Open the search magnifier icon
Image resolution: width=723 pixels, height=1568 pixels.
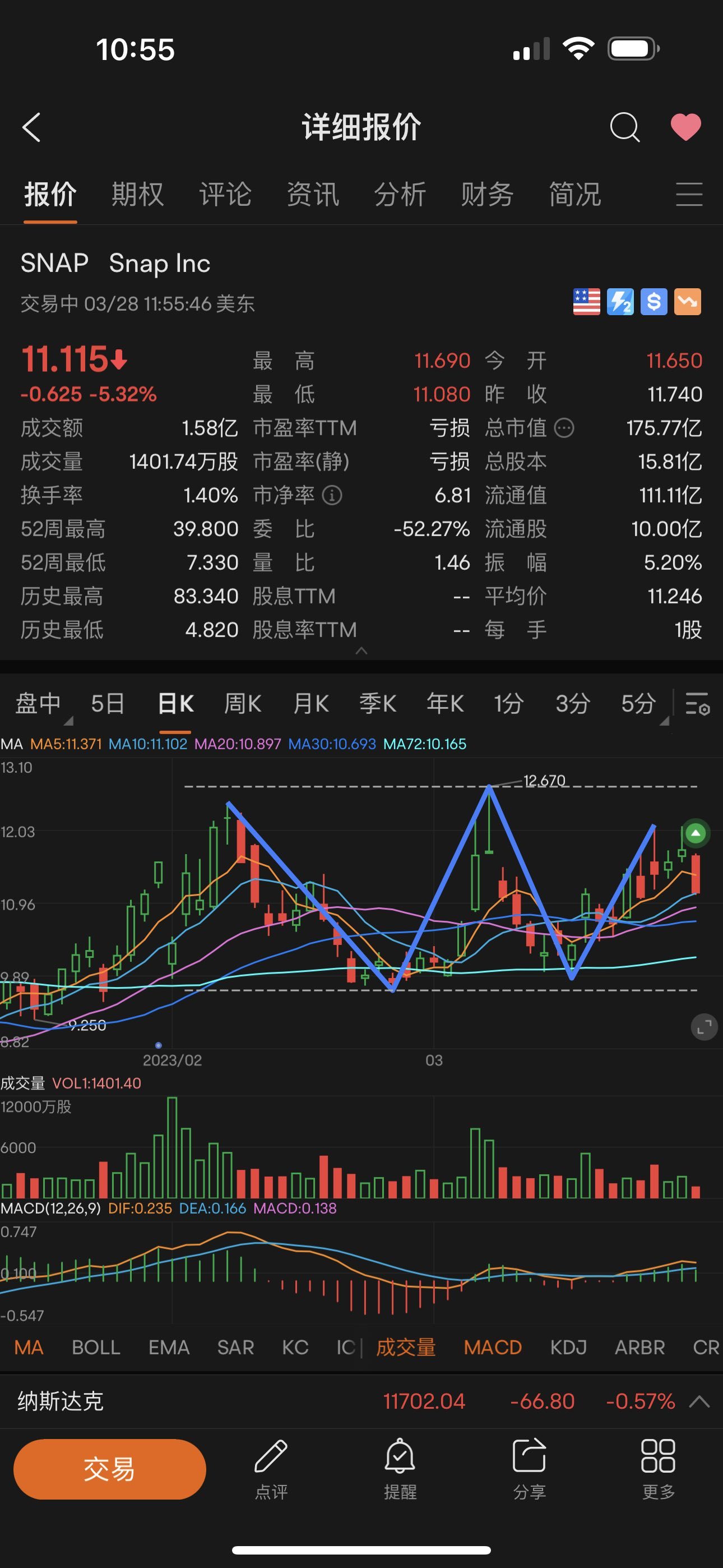coord(624,127)
